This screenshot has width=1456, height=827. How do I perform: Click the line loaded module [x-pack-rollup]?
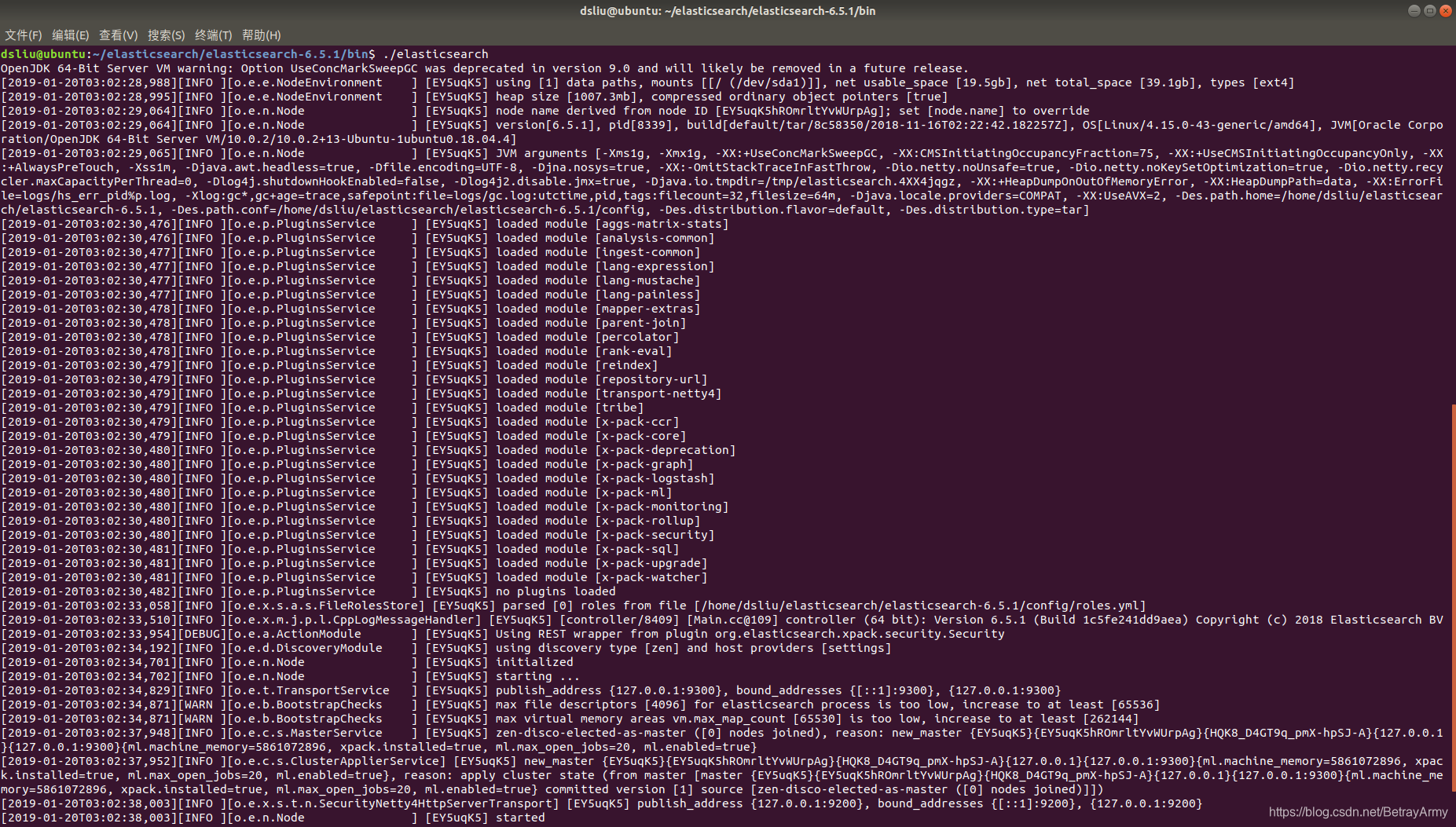351,521
